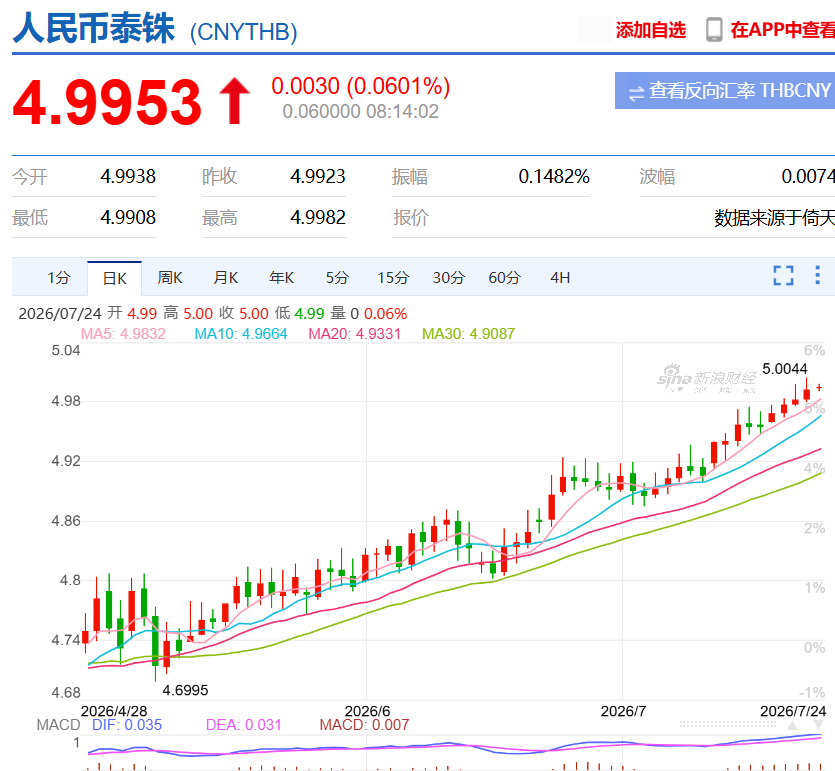Click the DEA: 0.031 indicator label

tap(243, 725)
